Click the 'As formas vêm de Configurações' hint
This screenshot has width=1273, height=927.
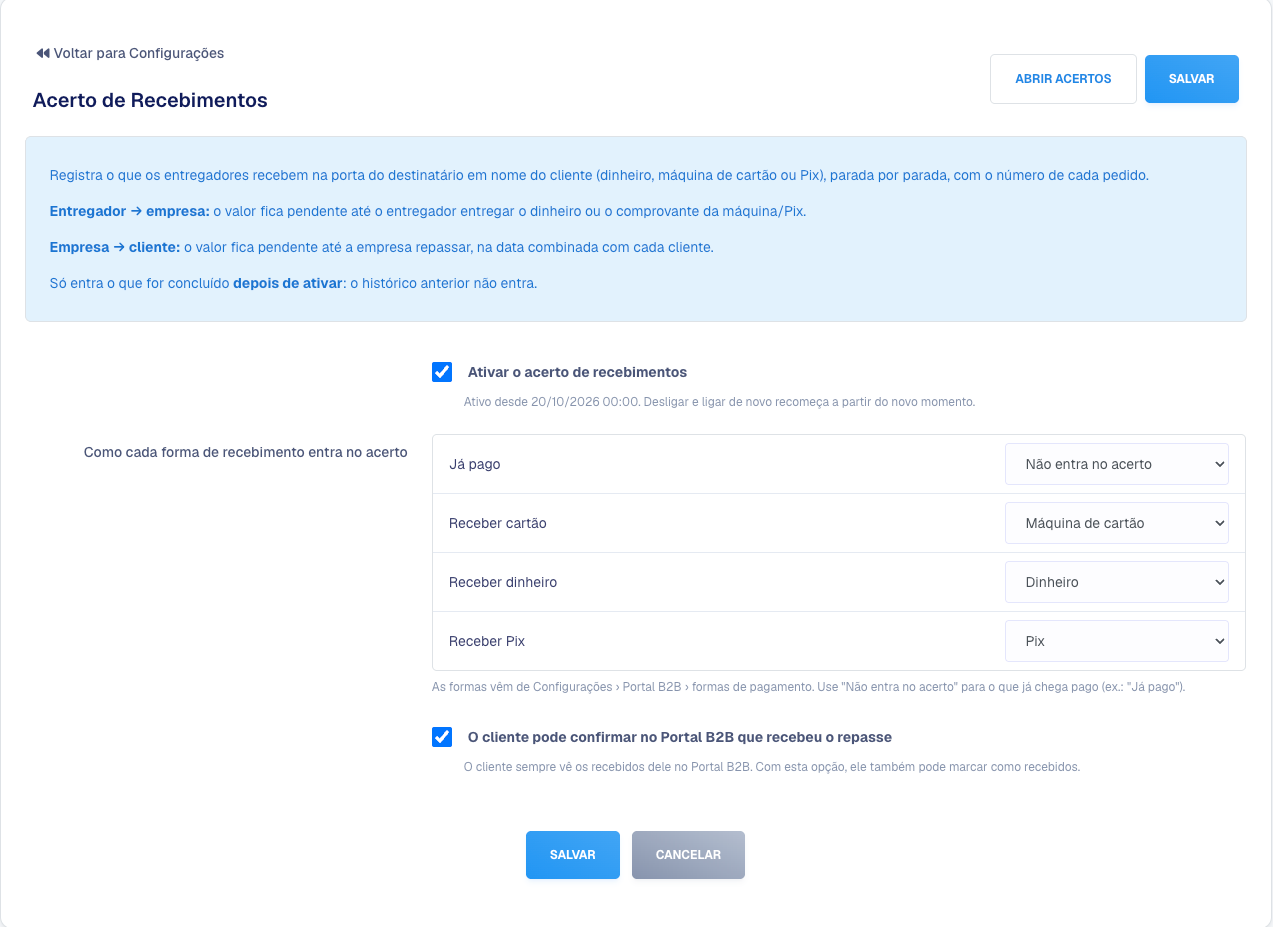808,687
